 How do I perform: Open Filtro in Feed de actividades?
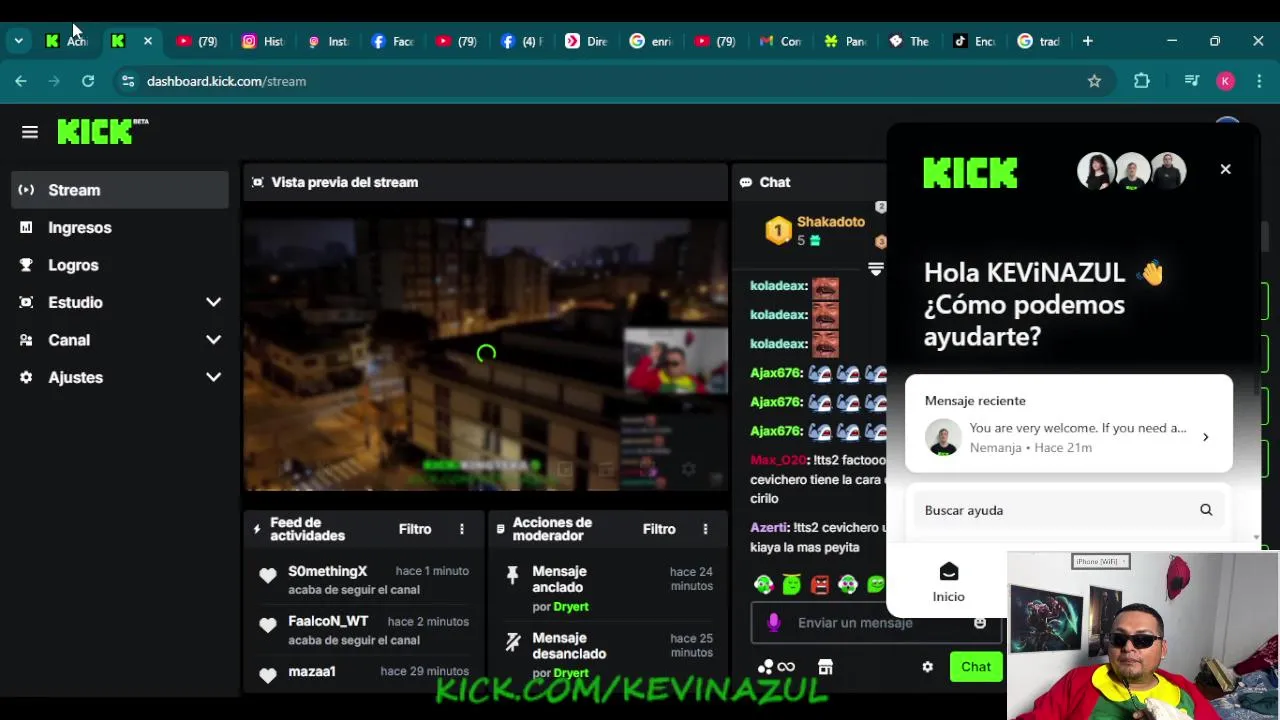pyautogui.click(x=415, y=529)
